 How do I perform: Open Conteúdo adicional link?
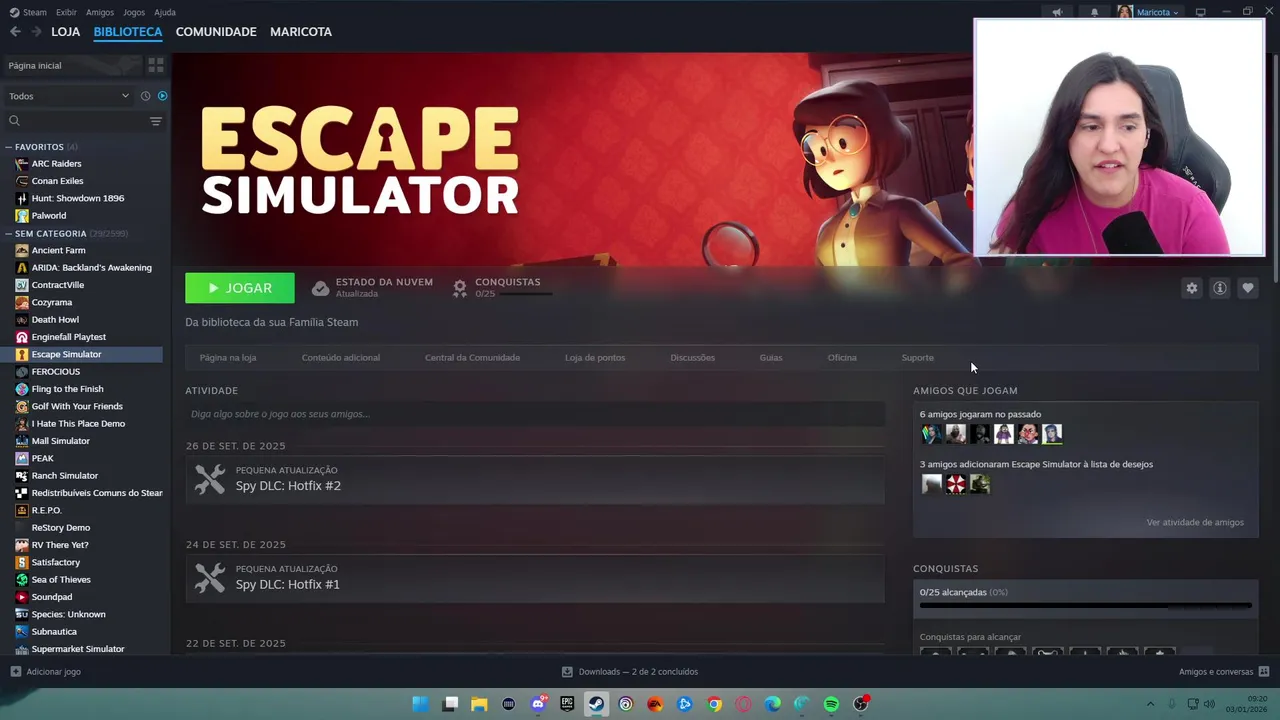point(341,357)
